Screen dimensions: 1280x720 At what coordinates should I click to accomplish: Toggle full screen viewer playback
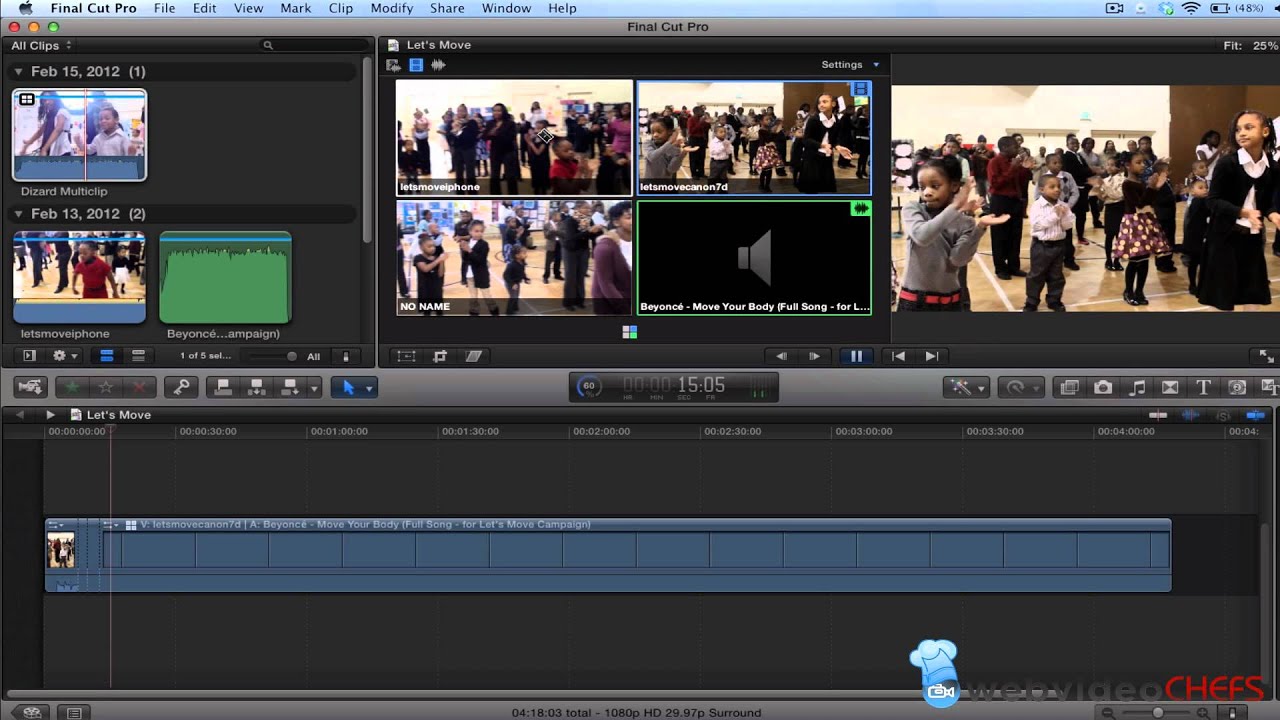1266,356
